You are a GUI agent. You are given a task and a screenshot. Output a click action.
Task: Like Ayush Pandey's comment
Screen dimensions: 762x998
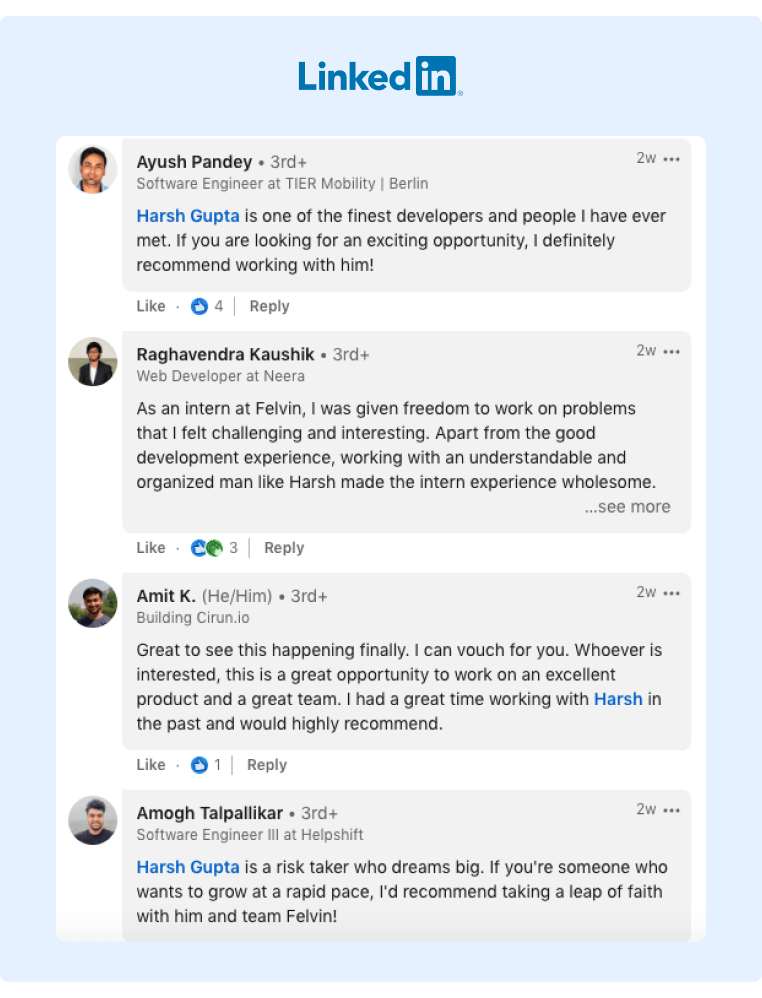click(x=151, y=307)
